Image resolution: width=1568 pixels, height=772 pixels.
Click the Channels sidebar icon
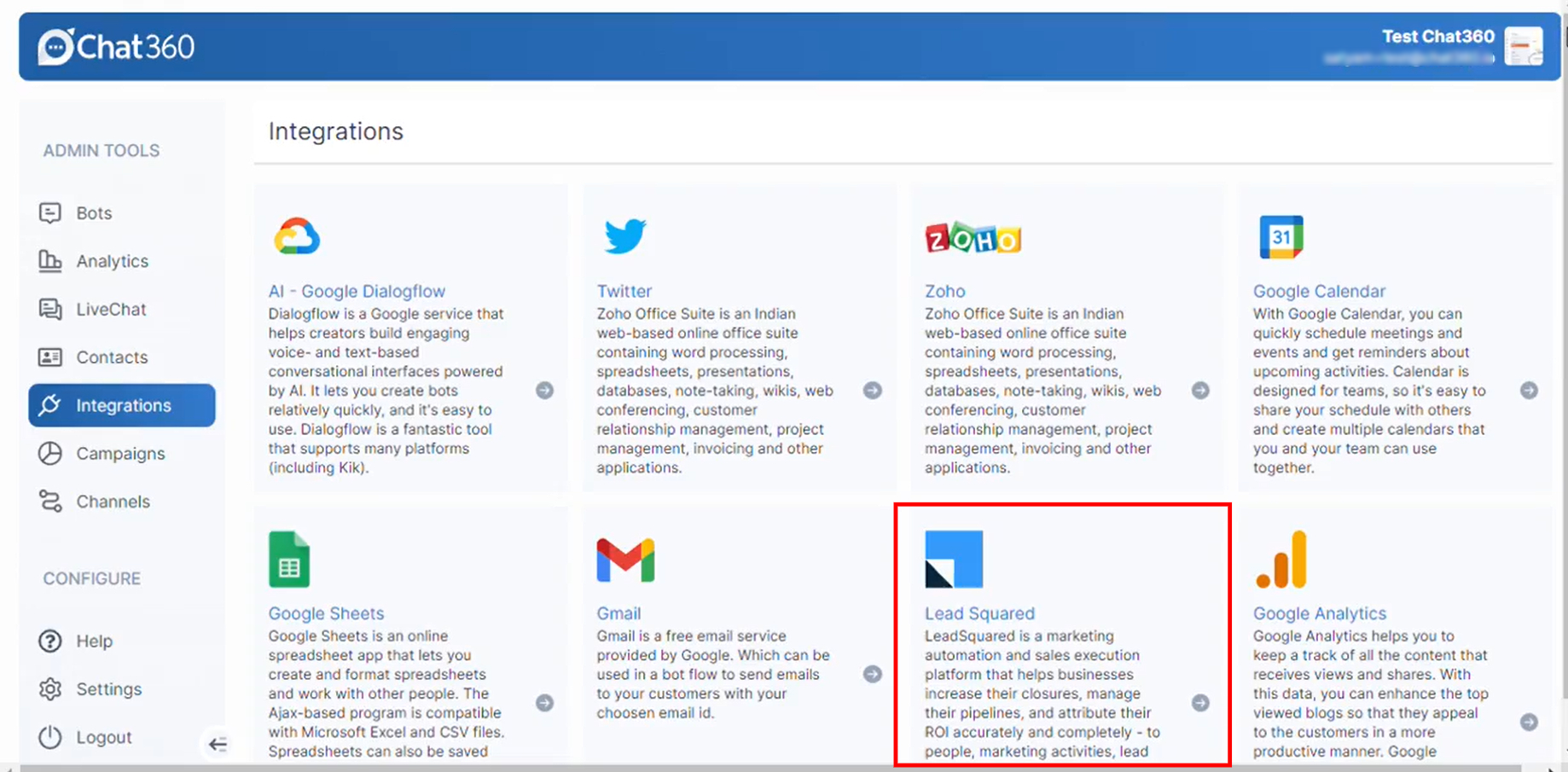(x=50, y=502)
